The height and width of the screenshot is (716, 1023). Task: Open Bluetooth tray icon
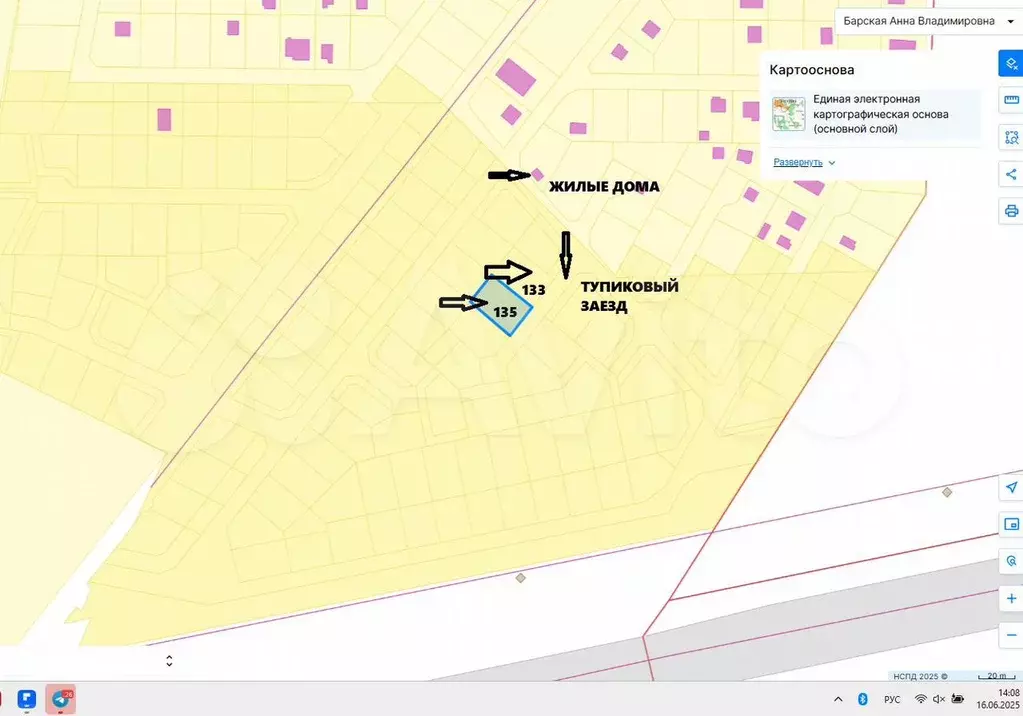pyautogui.click(x=863, y=699)
